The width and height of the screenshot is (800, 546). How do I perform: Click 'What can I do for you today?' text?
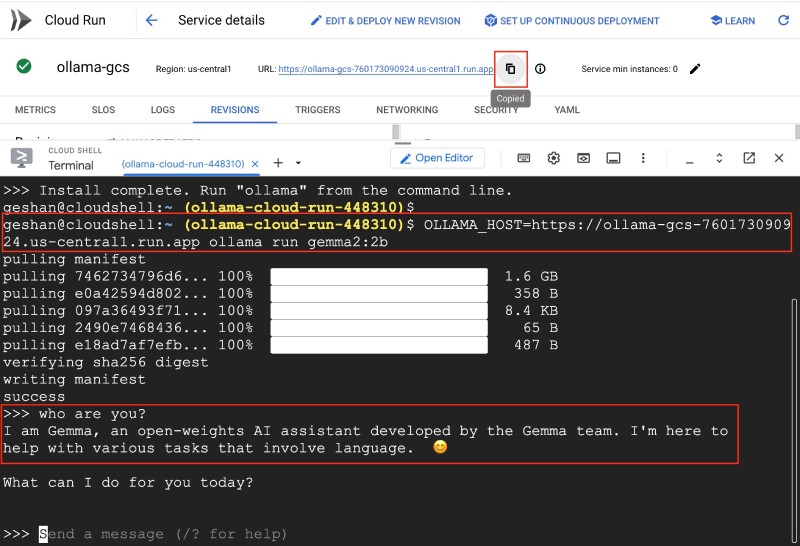click(x=128, y=483)
